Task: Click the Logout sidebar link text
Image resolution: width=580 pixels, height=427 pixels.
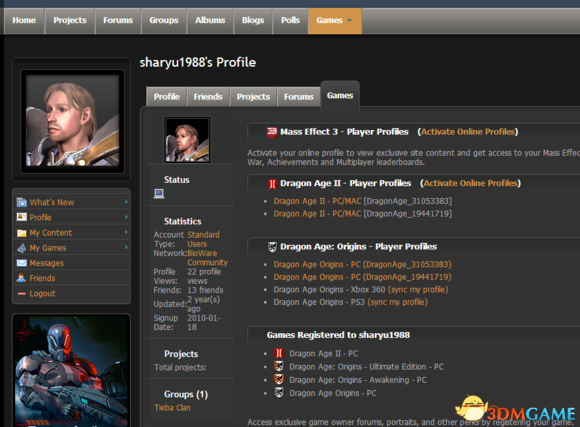Action: pos(42,293)
